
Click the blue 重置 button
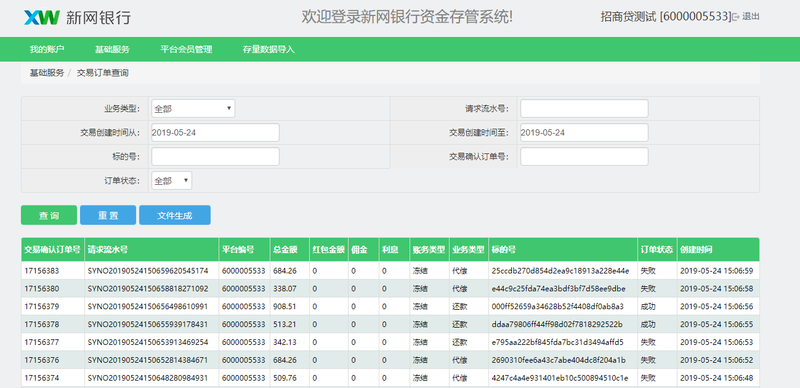(x=108, y=215)
